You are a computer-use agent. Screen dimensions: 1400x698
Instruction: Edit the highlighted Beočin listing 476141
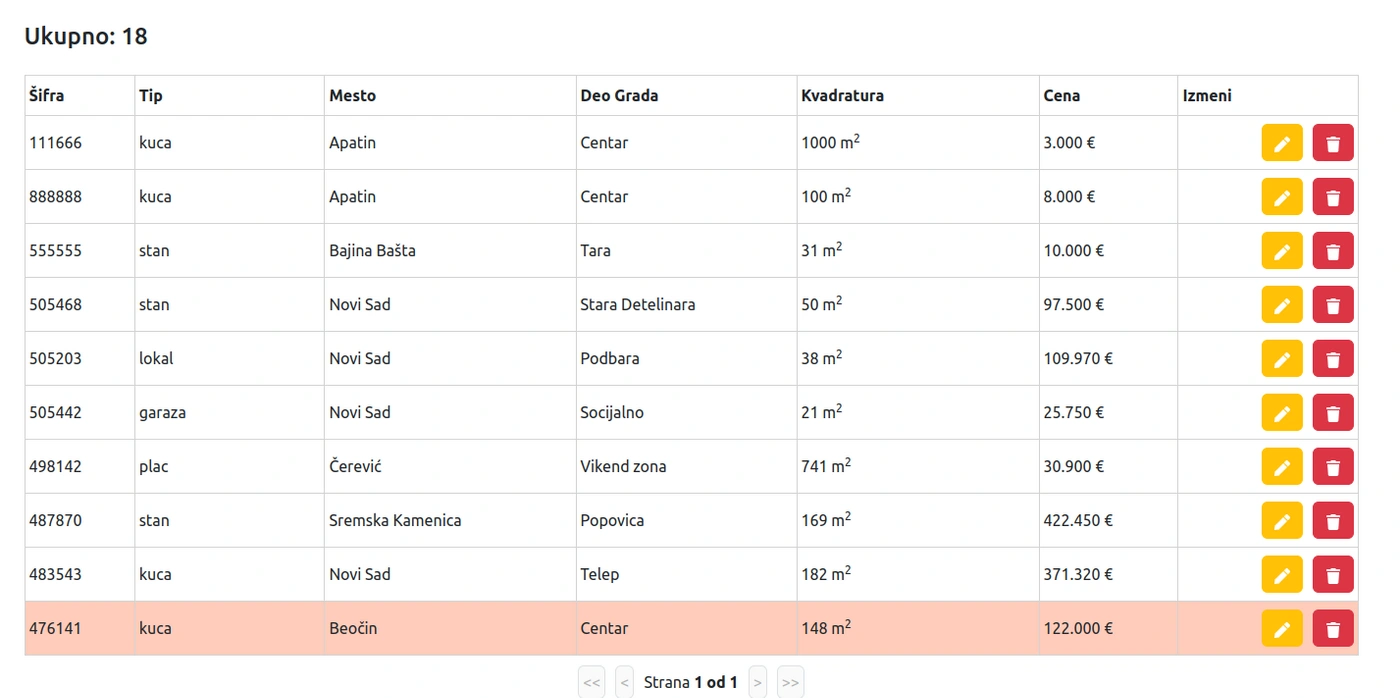point(1282,629)
